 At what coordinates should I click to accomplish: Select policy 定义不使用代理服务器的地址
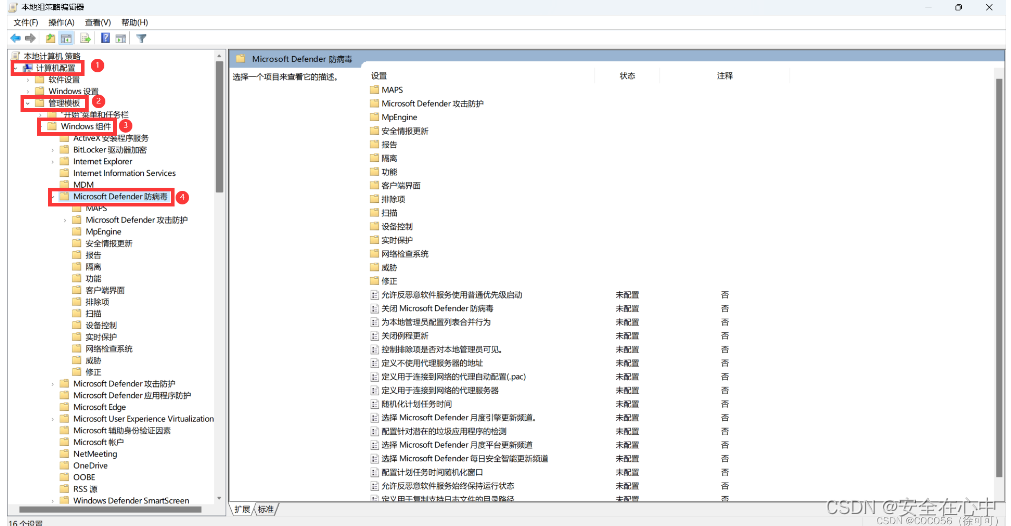click(432, 363)
